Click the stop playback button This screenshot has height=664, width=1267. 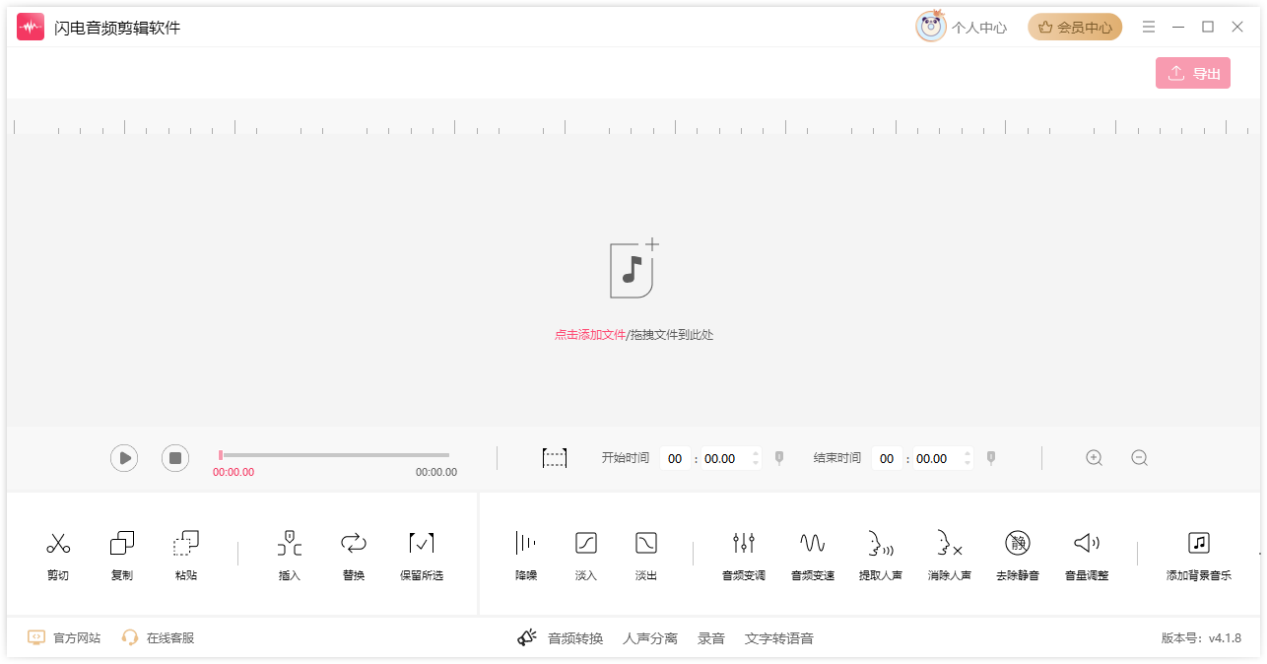(175, 458)
